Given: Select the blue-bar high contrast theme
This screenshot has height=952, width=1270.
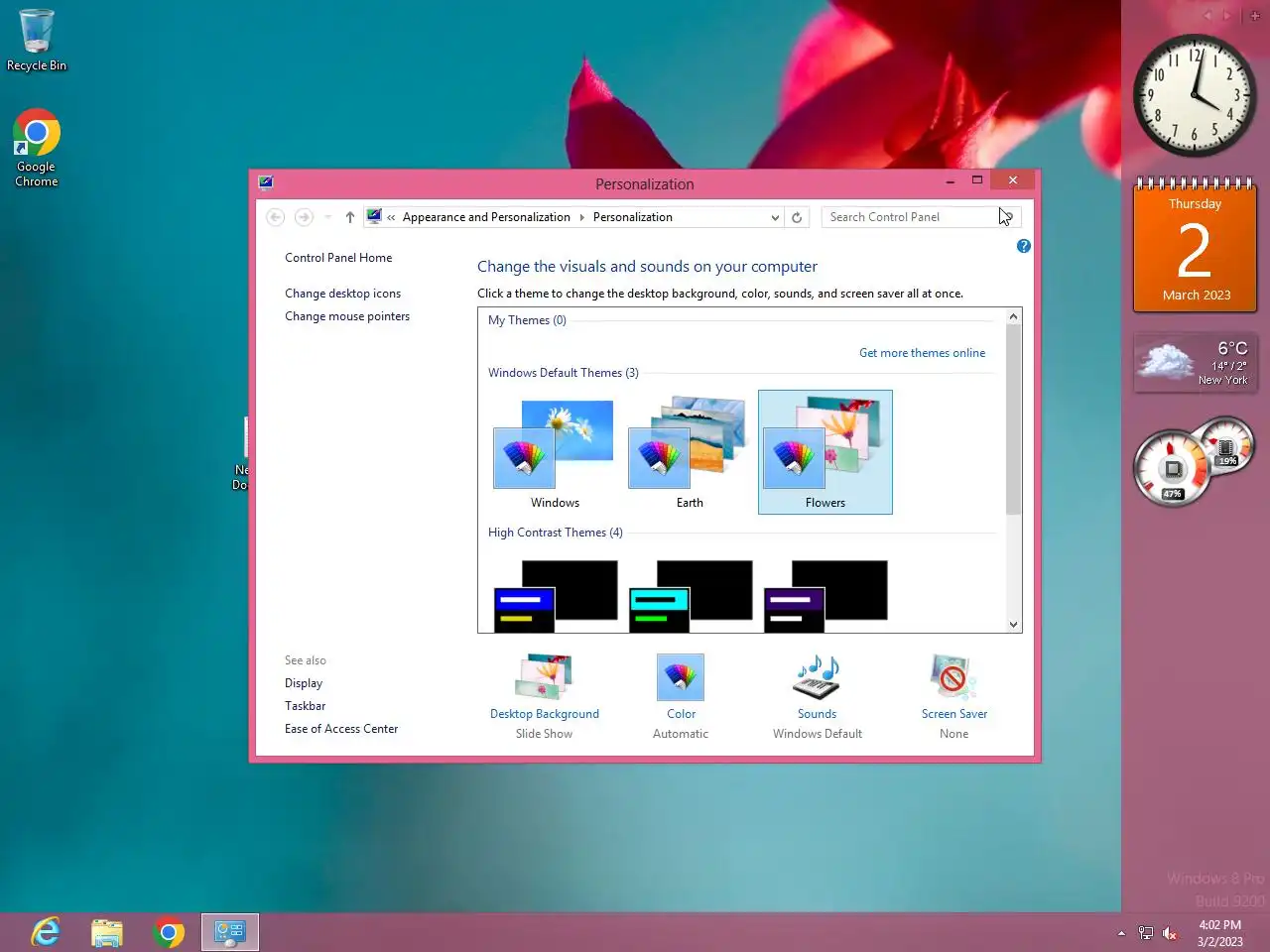Looking at the screenshot, I should (x=555, y=596).
